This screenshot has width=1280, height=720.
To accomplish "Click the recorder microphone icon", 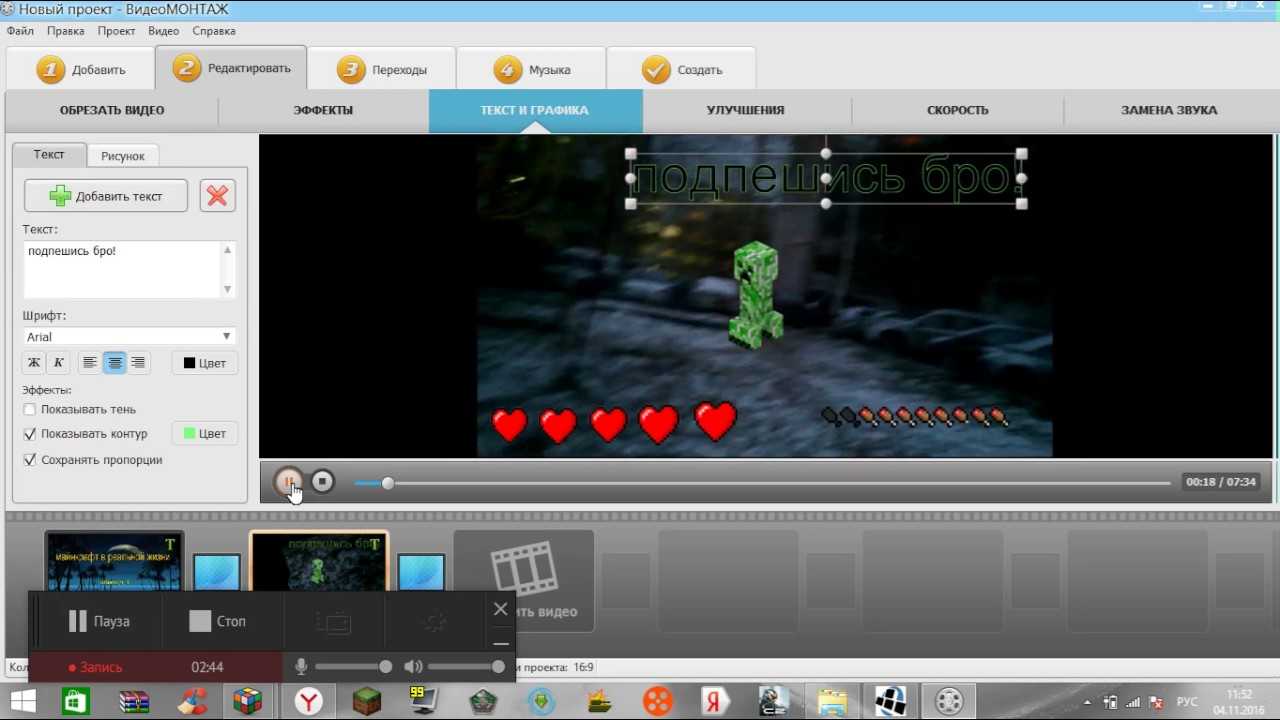I will (300, 667).
